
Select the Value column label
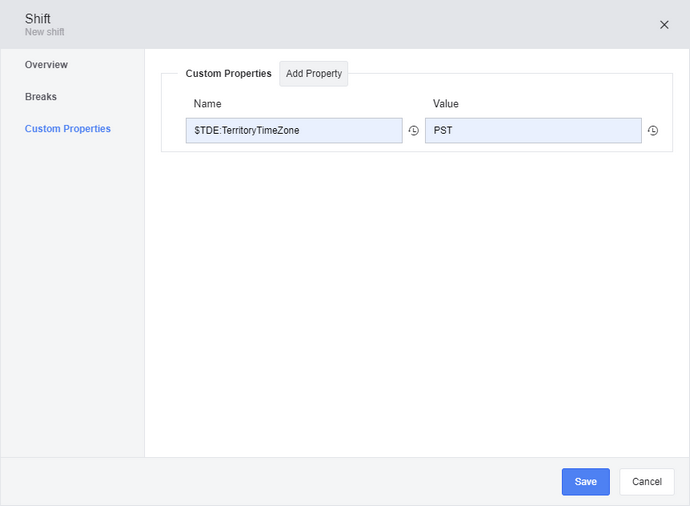pyautogui.click(x=446, y=104)
